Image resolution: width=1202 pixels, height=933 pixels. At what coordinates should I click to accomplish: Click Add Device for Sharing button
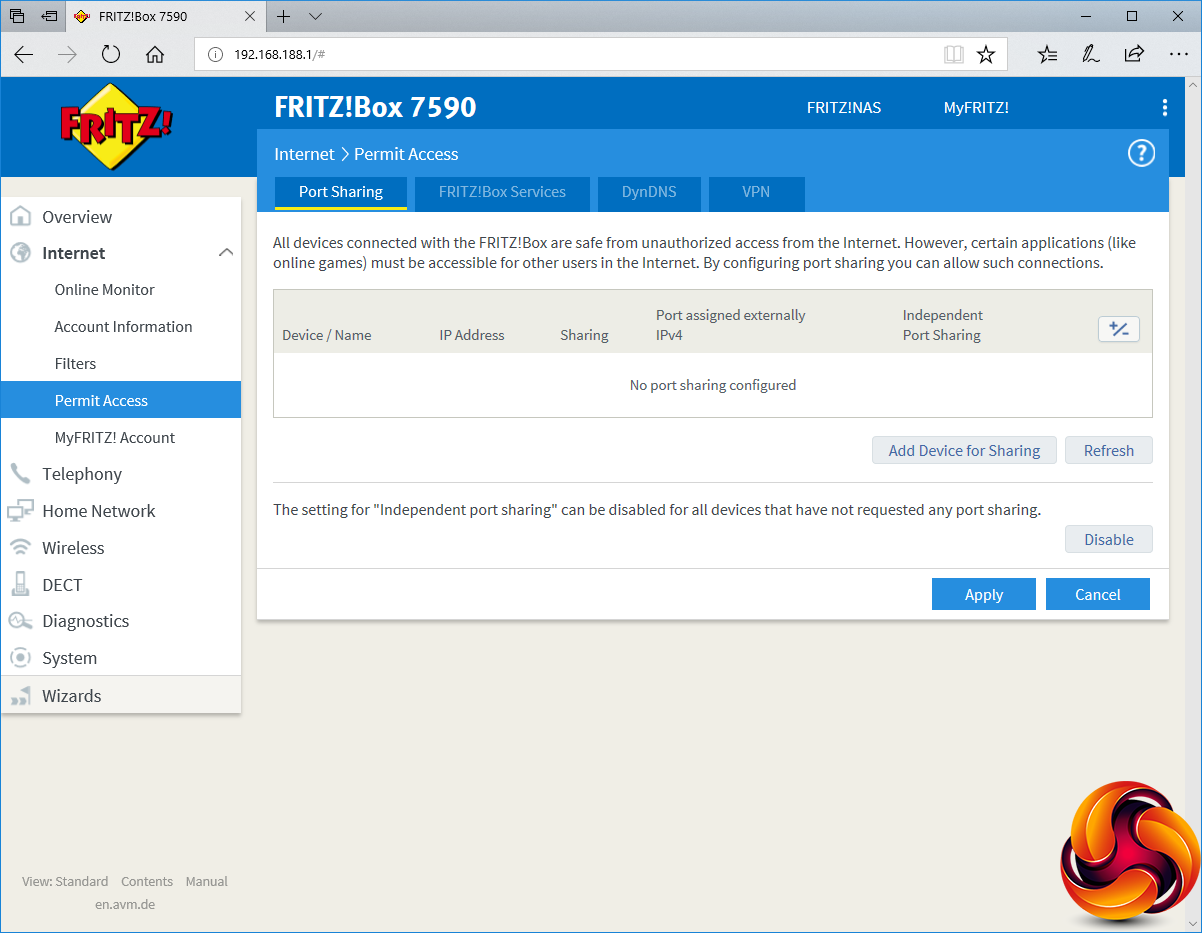964,450
